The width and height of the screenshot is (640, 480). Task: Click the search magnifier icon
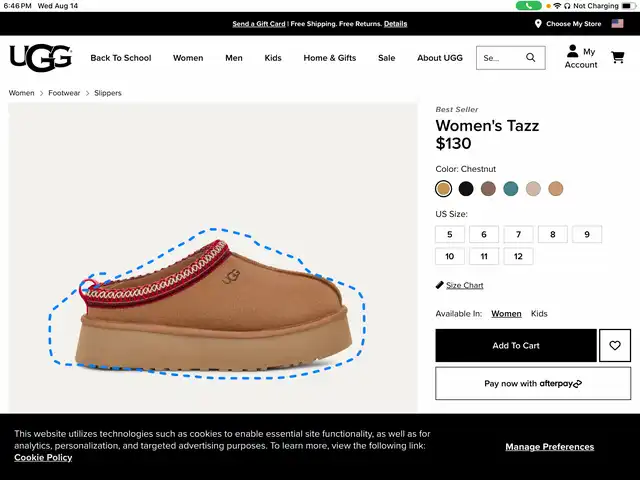531,58
